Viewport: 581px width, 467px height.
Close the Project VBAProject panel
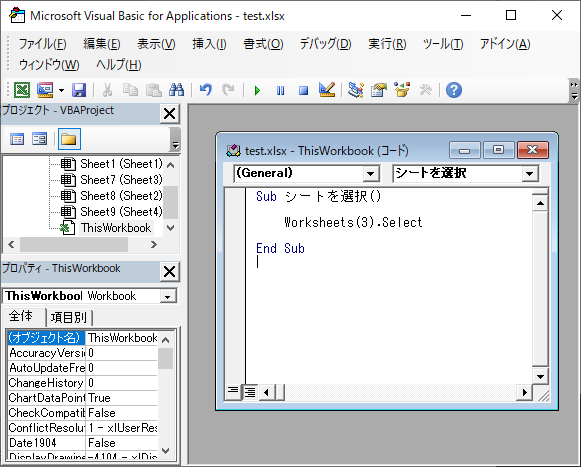point(170,113)
